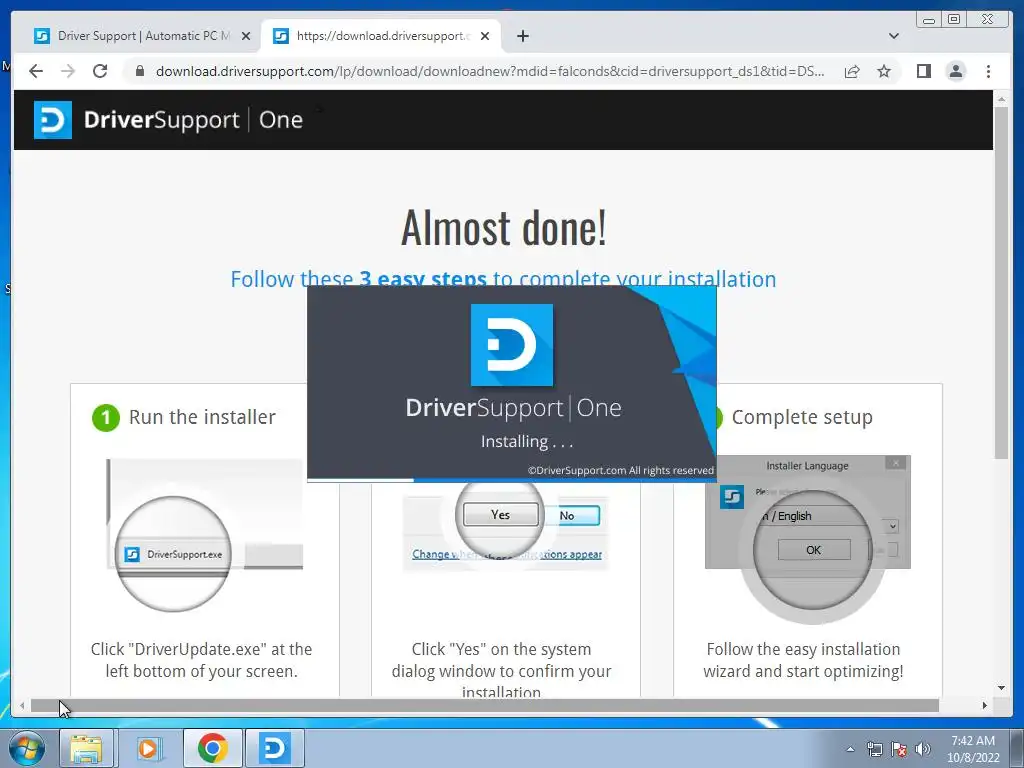The width and height of the screenshot is (1024, 768).
Task: Click the DriverSupport logo icon in page header
Action: [53, 120]
